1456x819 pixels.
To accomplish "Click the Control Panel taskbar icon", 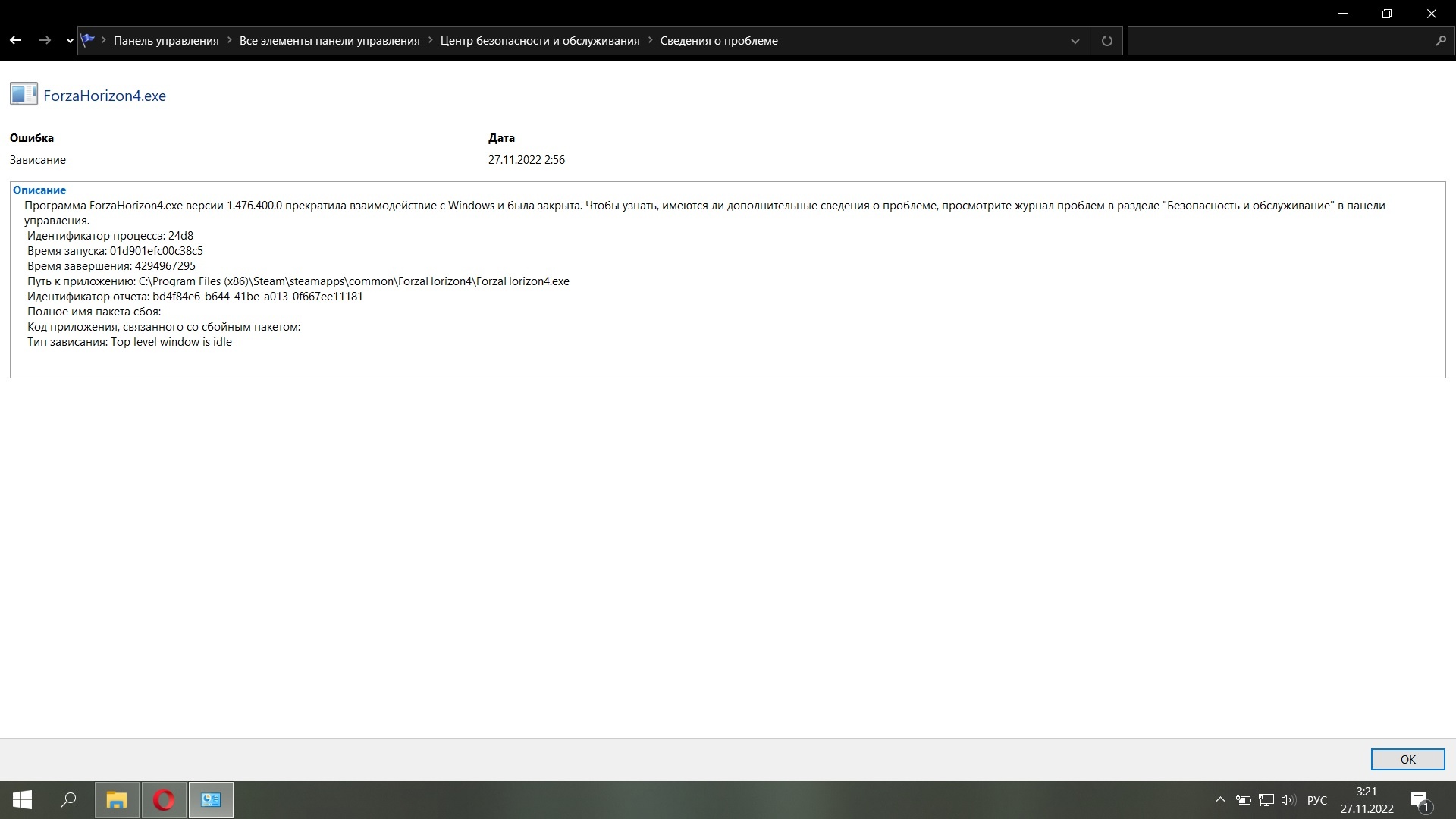I will click(211, 800).
